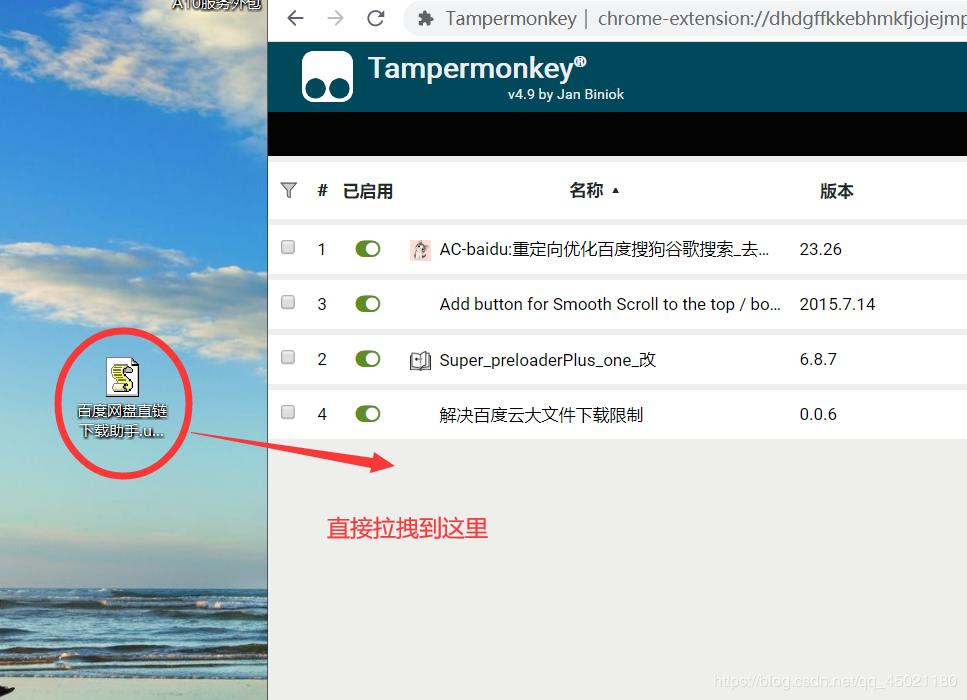This screenshot has height=700, width=967.
Task: Click the extension puzzle icon in address bar
Action: point(426,19)
